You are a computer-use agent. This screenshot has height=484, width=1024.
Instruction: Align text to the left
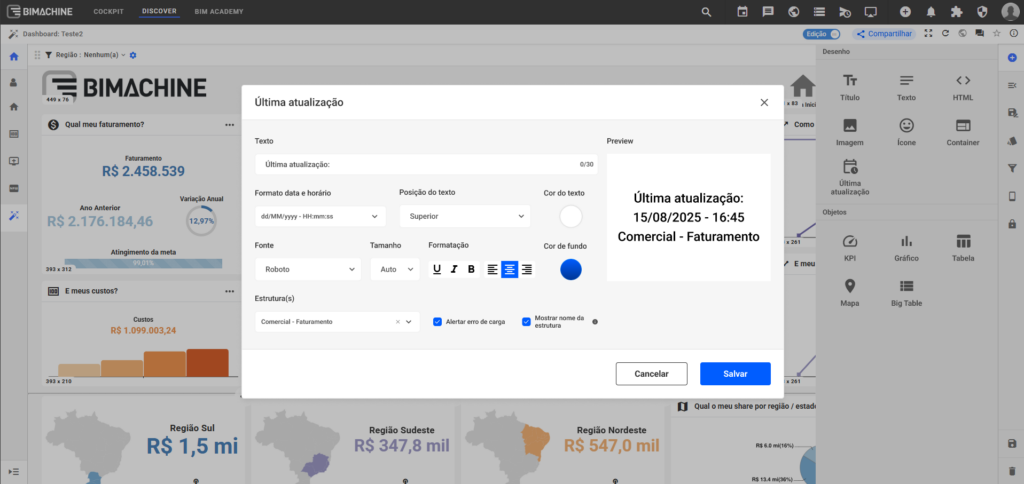click(x=492, y=269)
